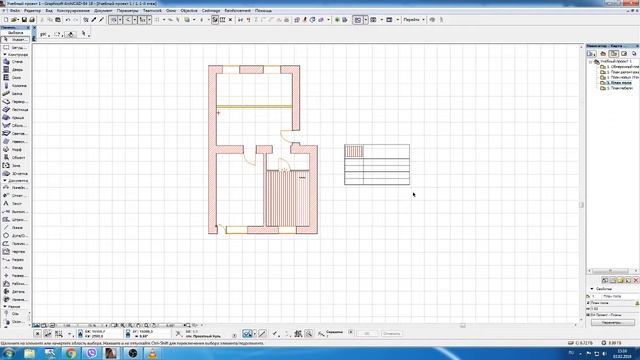Select the Zone (Зона) tool
Screen dimensions: 640x360
[x=15, y=166]
